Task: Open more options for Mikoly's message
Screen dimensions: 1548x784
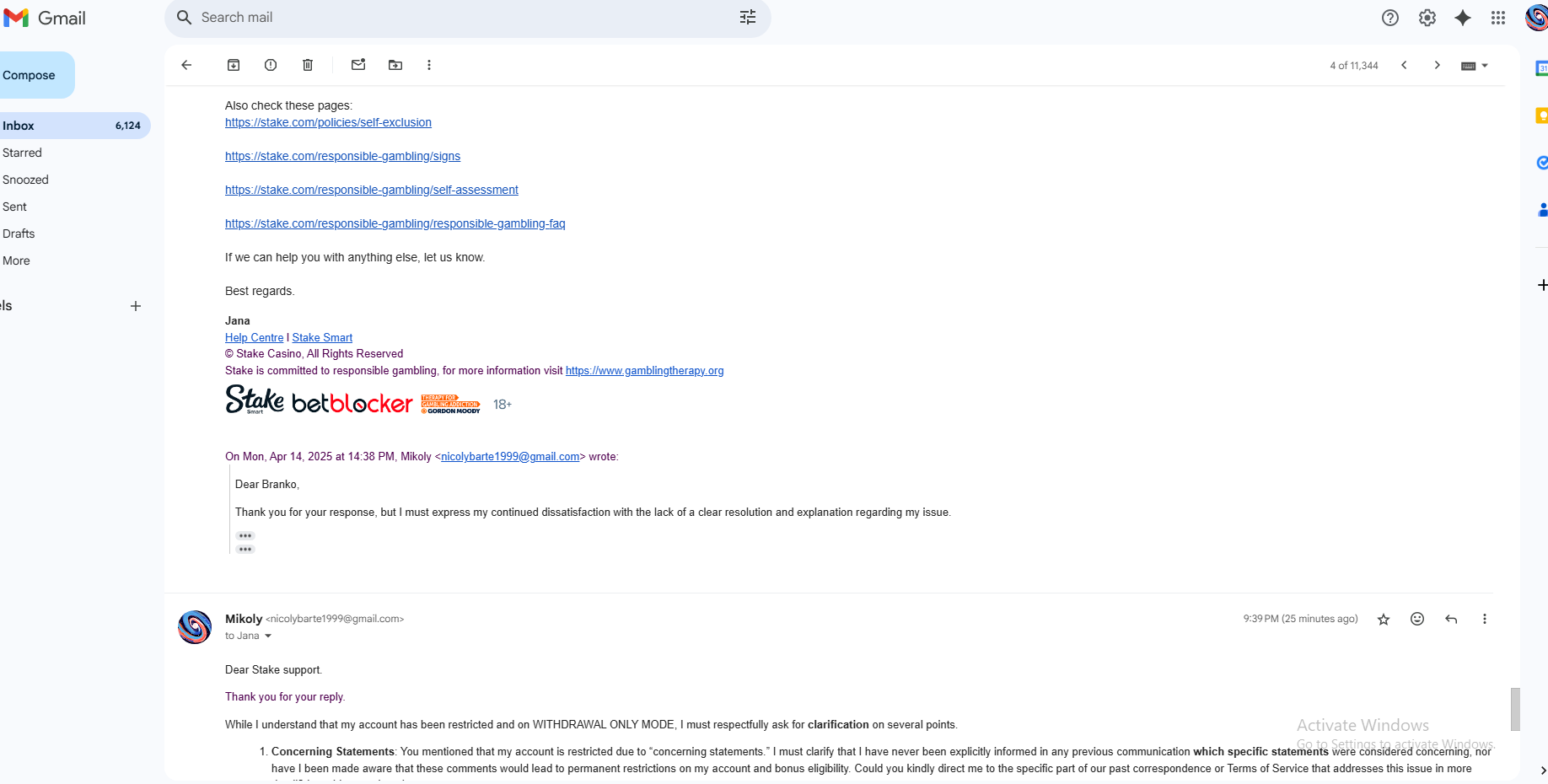Action: coord(1485,619)
